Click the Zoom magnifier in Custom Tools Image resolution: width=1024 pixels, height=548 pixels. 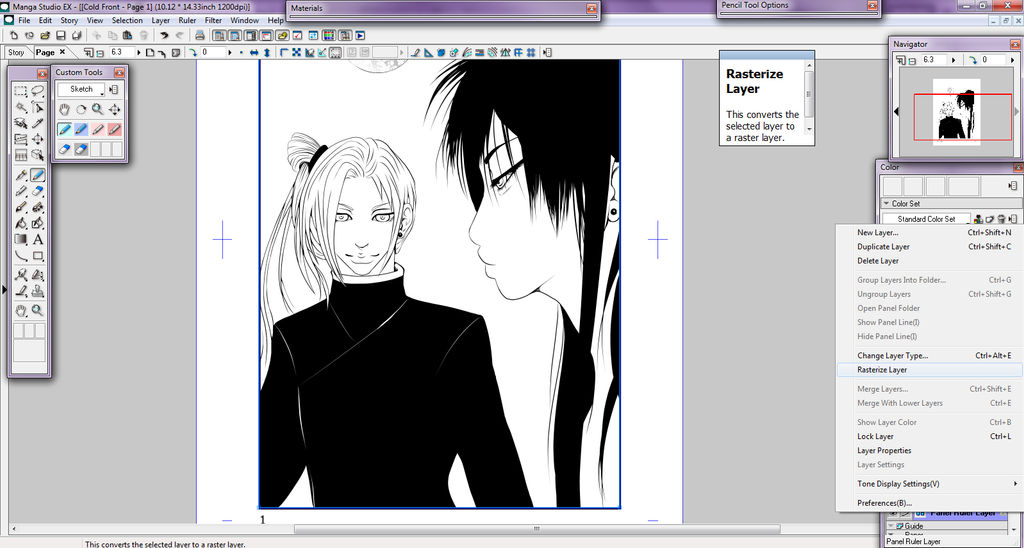point(98,109)
